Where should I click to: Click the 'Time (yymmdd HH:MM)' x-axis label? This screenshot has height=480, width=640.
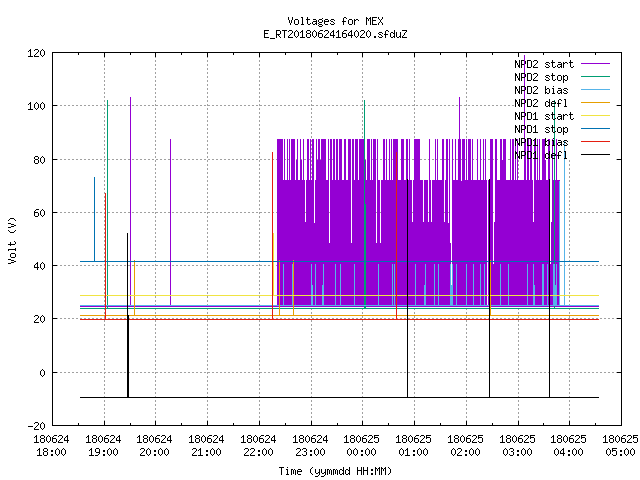pos(335,471)
